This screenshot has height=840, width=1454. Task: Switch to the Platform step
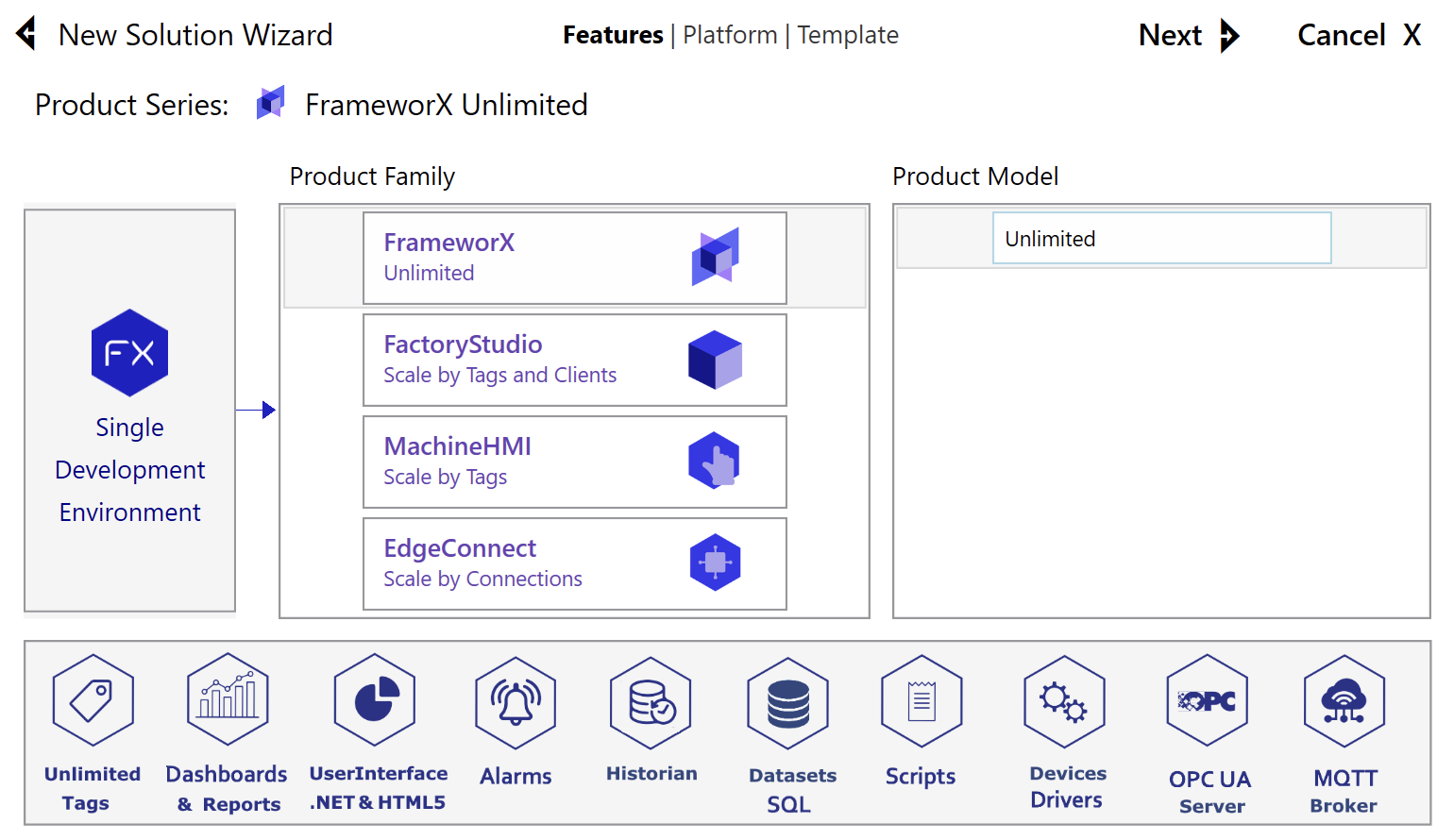[x=730, y=35]
